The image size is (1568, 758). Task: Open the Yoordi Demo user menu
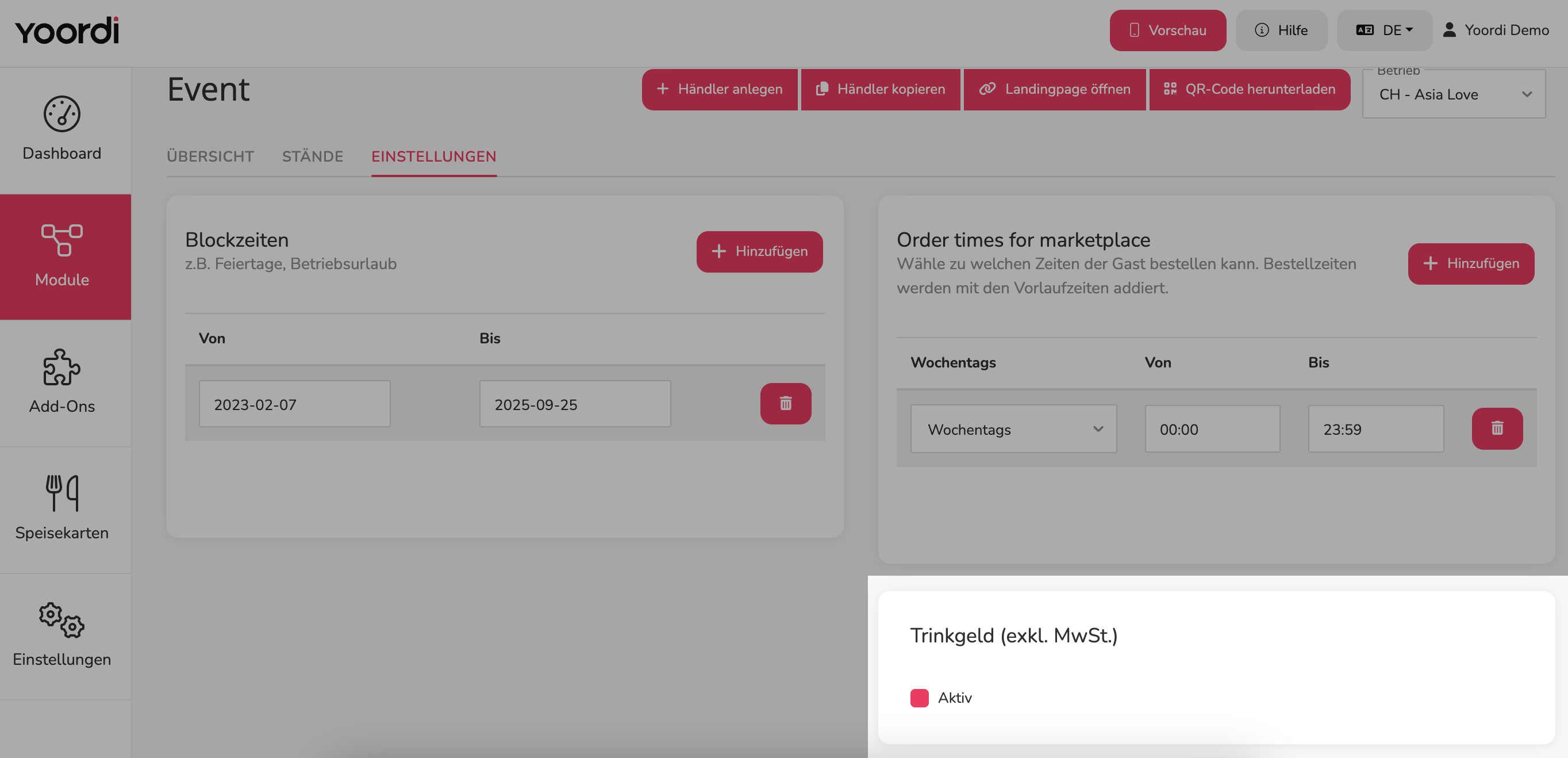(1495, 30)
